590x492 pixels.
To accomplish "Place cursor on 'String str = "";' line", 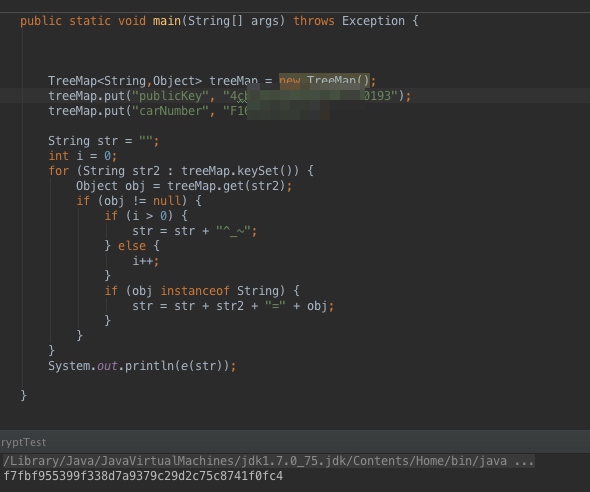I will pos(103,141).
